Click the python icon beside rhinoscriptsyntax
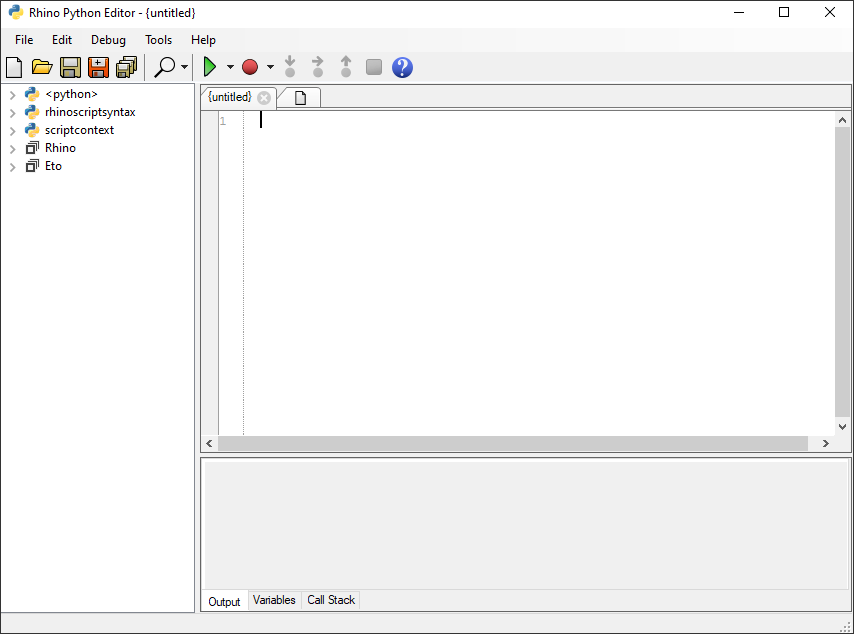Viewport: 854px width, 634px height. (x=32, y=112)
